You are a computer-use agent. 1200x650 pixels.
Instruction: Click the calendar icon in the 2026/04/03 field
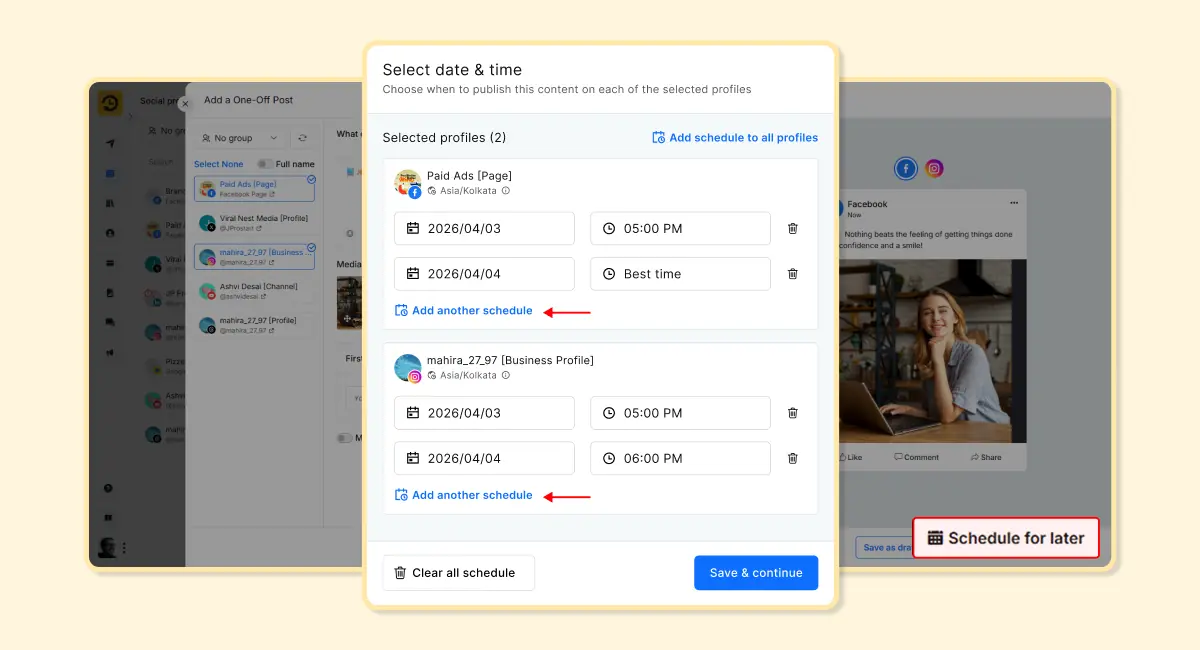coord(413,228)
